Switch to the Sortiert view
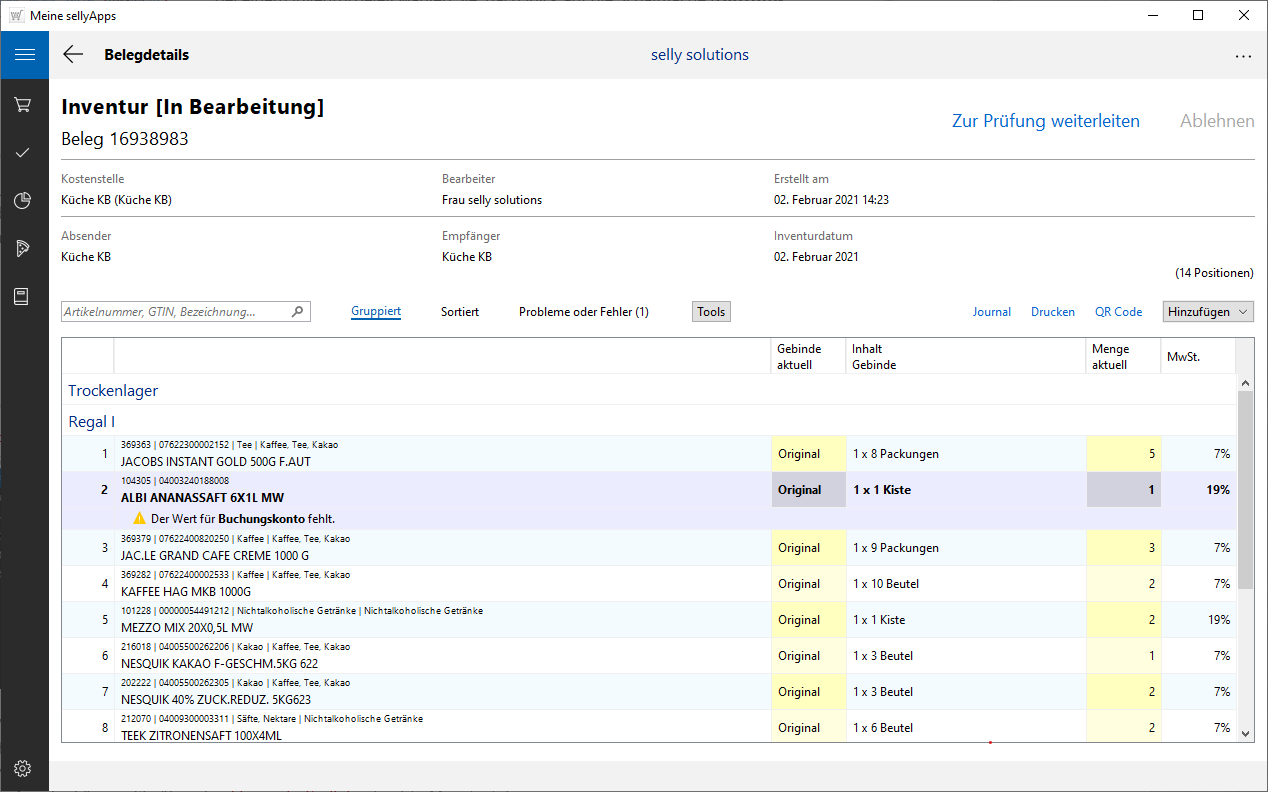 [459, 312]
